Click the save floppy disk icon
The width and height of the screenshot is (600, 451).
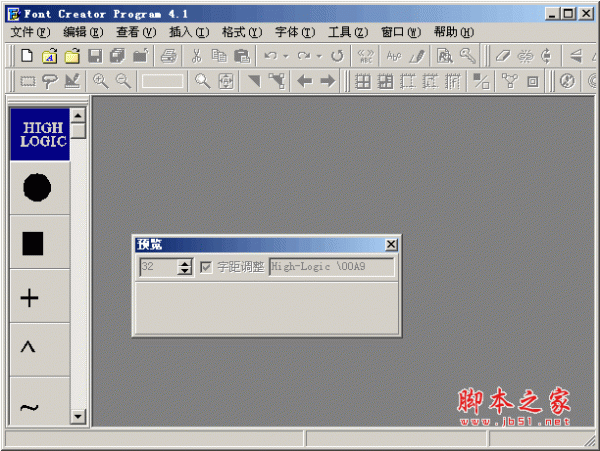(x=95, y=56)
